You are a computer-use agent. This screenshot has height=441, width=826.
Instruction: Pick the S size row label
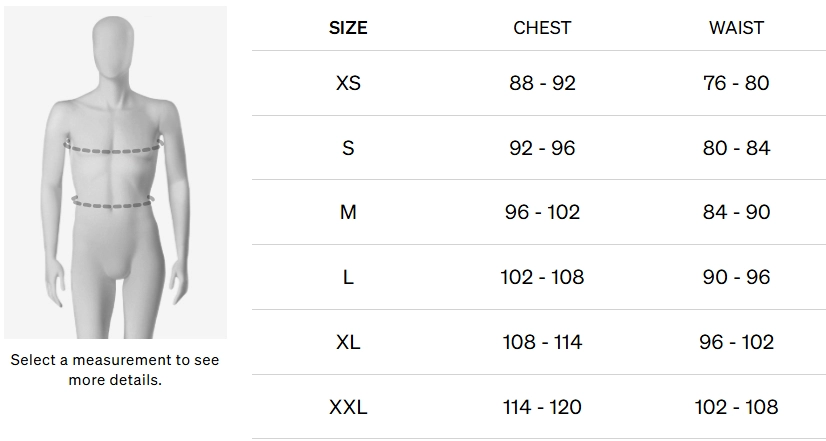(x=348, y=148)
